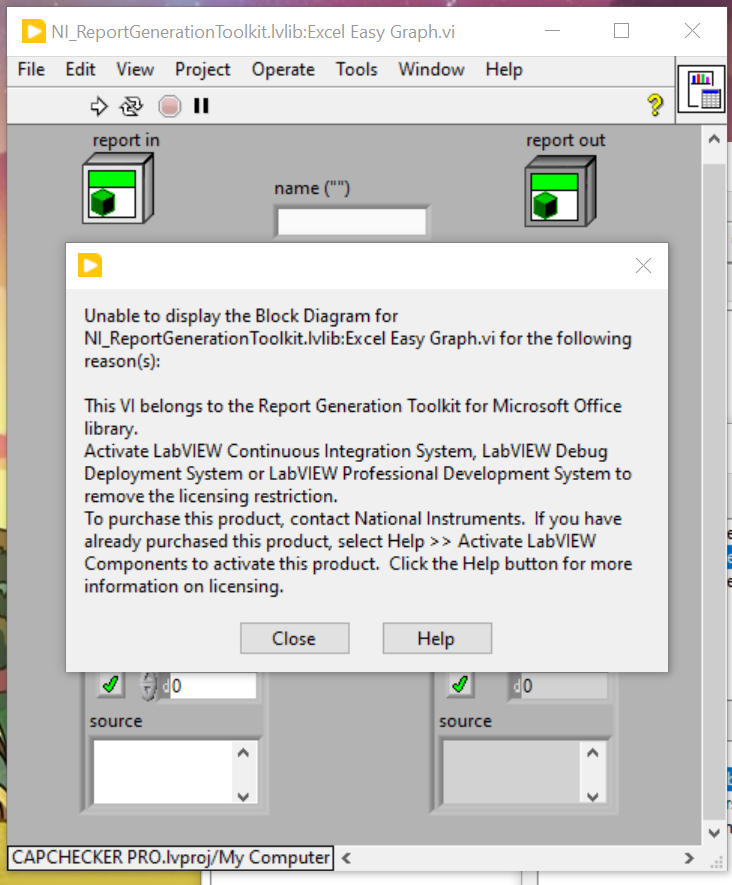
Task: Click the right error code numeric field
Action: (x=563, y=686)
